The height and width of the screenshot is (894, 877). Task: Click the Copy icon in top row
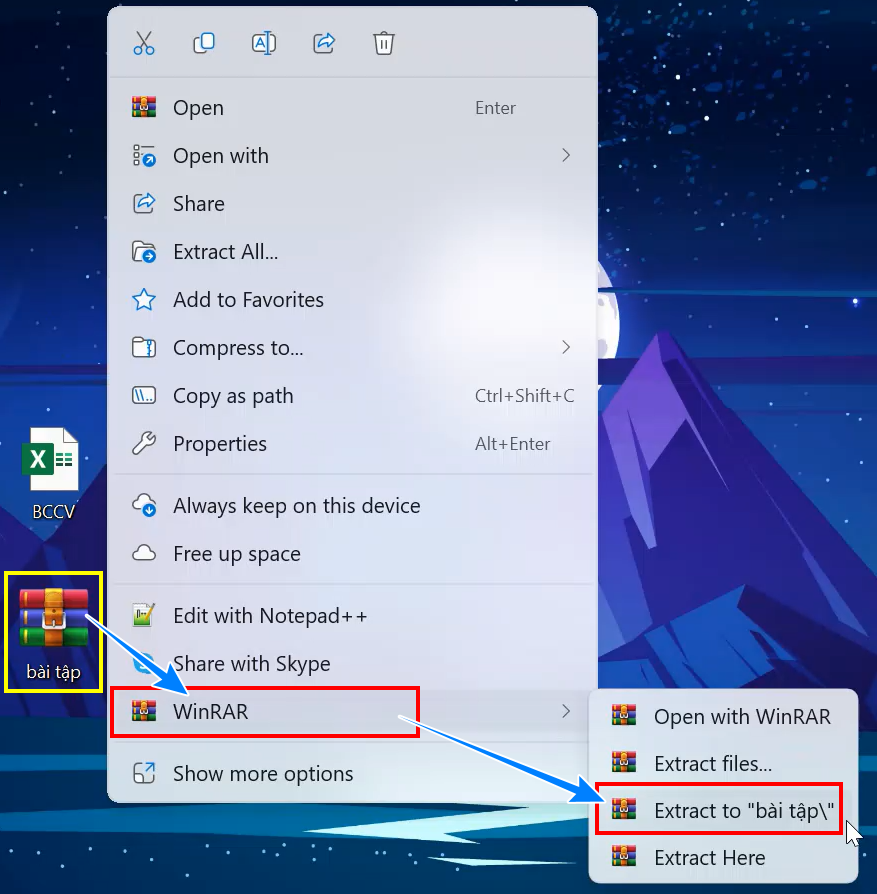tap(204, 43)
